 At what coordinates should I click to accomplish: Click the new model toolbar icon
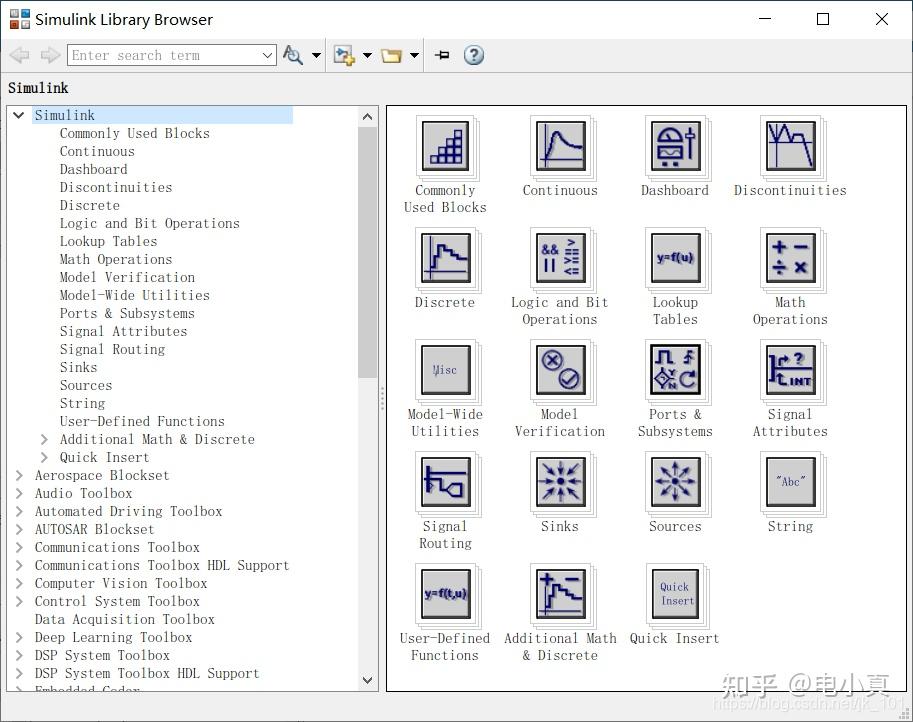(x=344, y=55)
